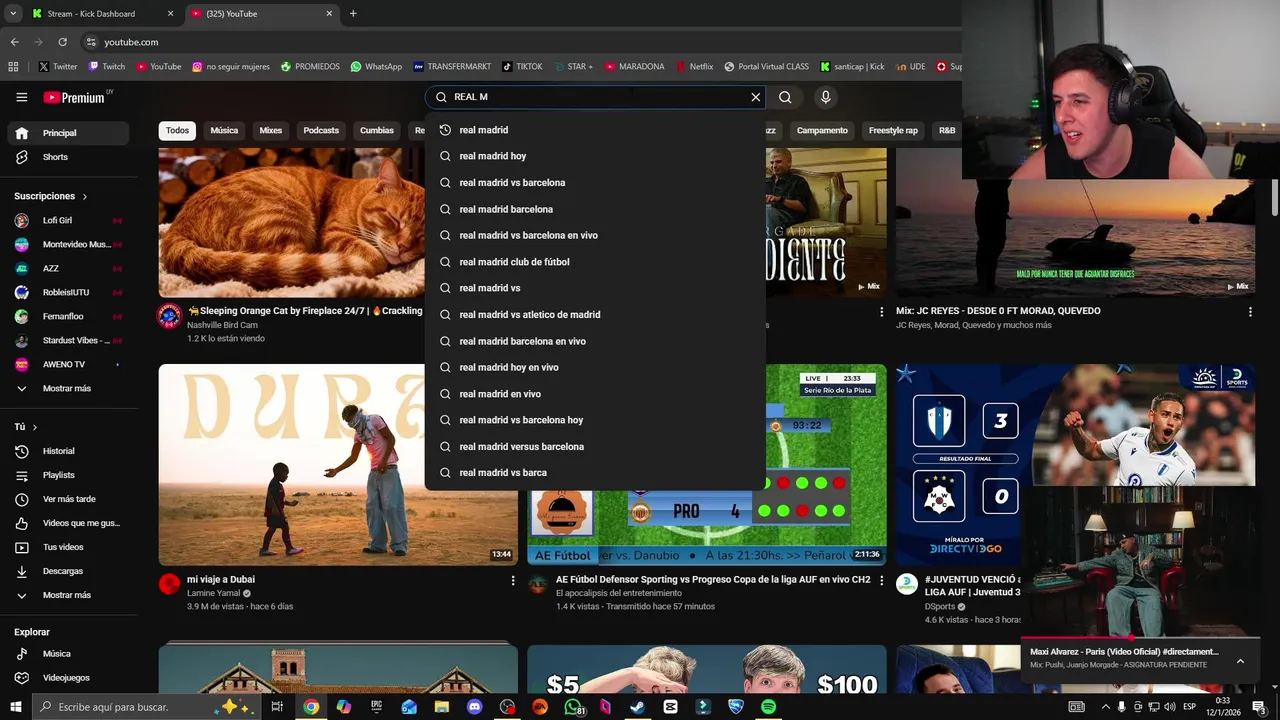
Task: Select the Cumbias filter chip
Action: pos(377,130)
